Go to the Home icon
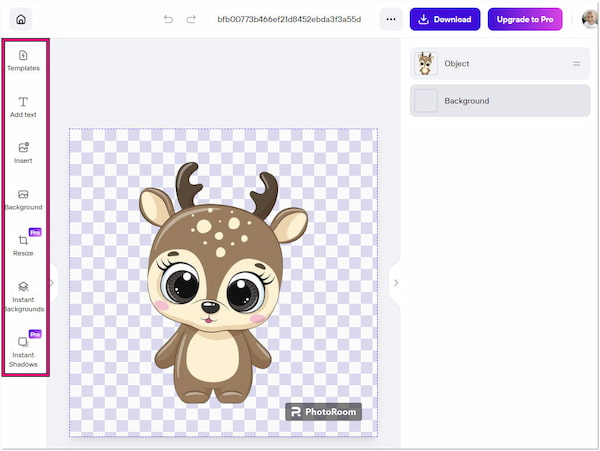Viewport: 600px width, 451px height. (20, 19)
